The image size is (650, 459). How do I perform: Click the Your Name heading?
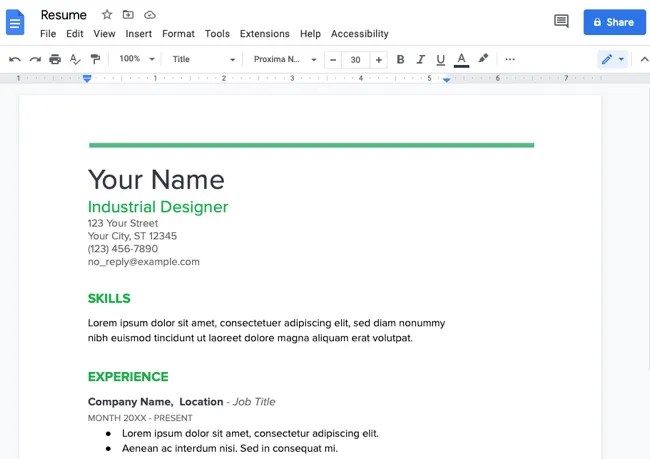[x=156, y=180]
